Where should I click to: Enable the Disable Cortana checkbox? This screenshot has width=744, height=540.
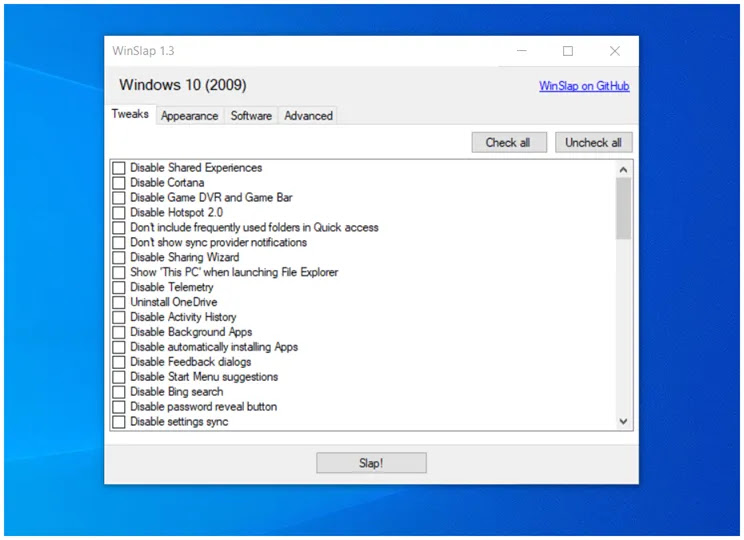(119, 183)
